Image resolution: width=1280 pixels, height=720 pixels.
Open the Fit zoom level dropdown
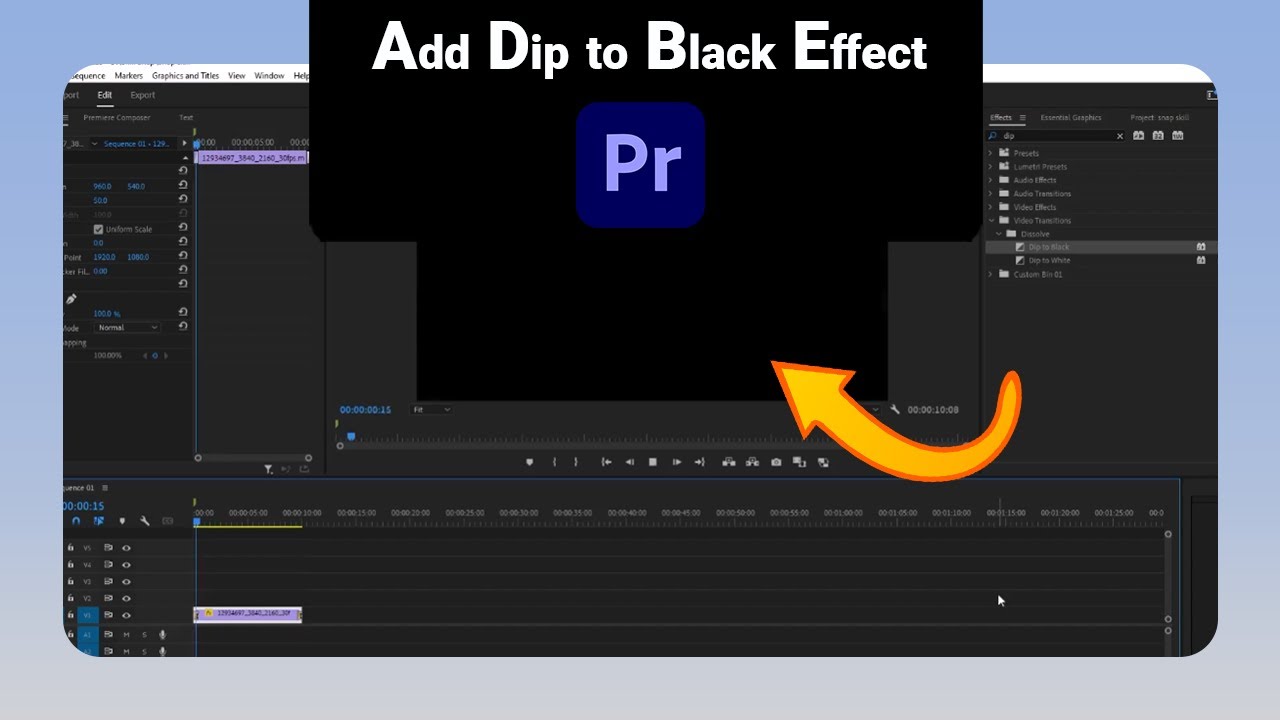[432, 410]
